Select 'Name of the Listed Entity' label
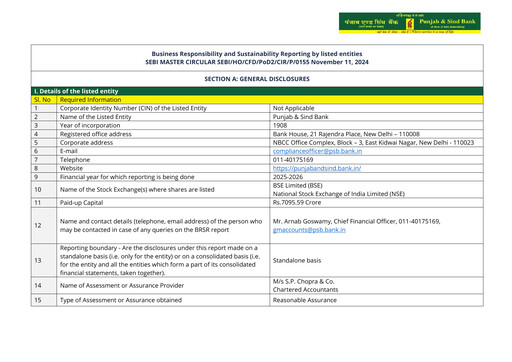This screenshot has height=362, width=512. (95, 117)
